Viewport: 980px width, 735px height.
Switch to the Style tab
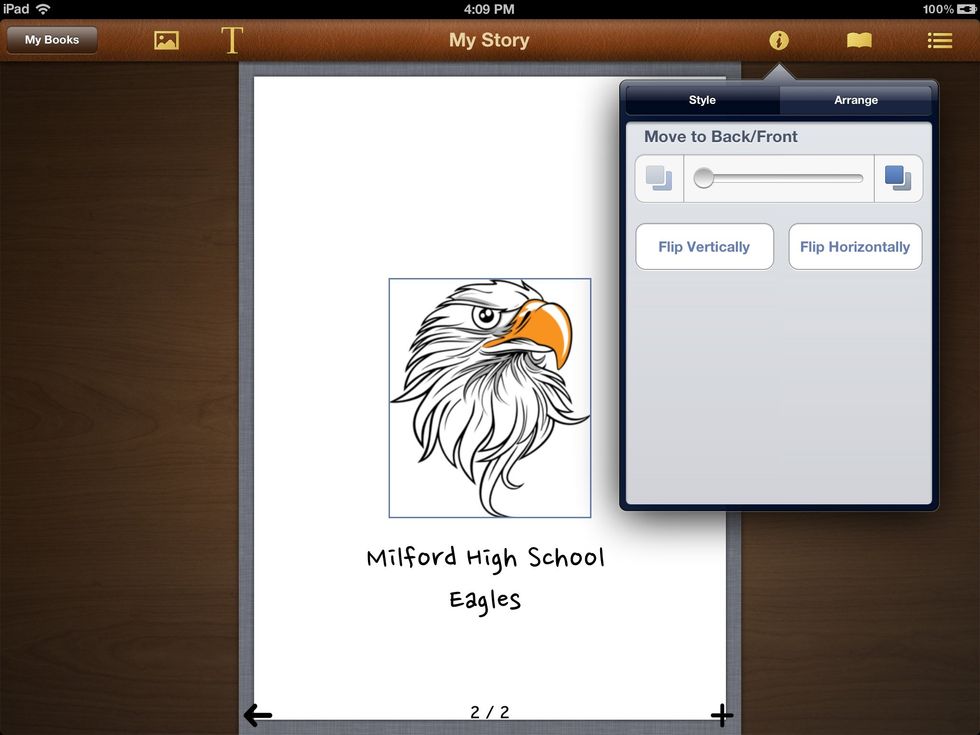tap(702, 100)
